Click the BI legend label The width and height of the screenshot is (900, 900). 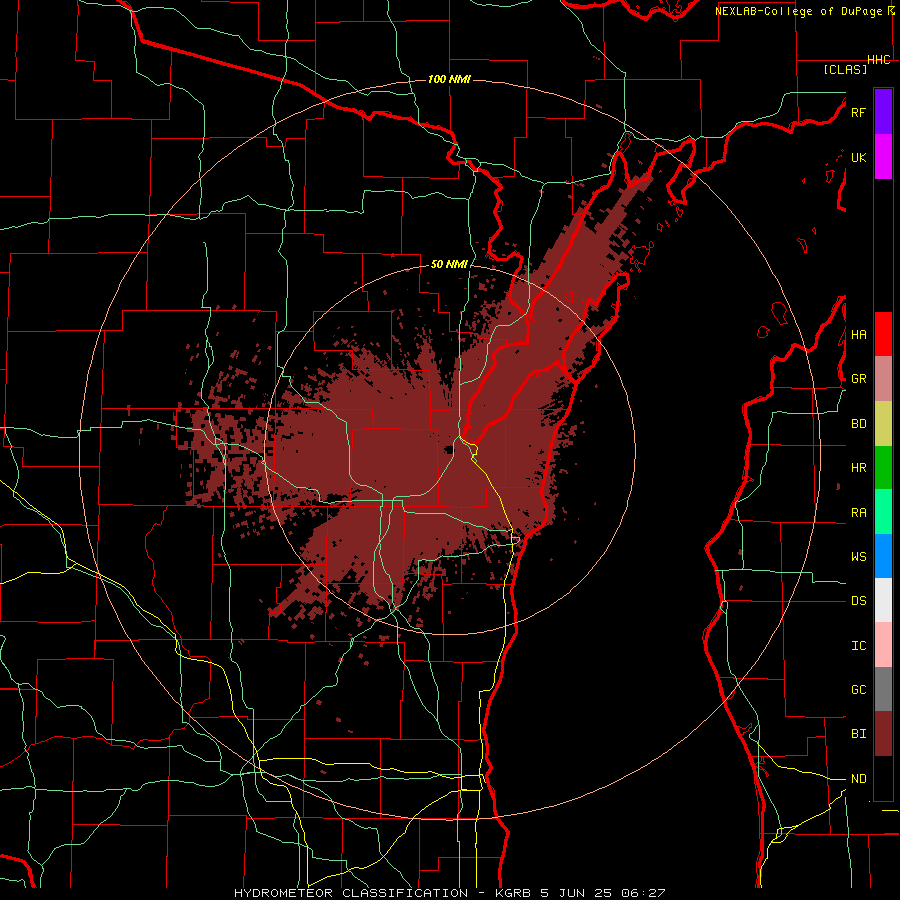(x=858, y=734)
